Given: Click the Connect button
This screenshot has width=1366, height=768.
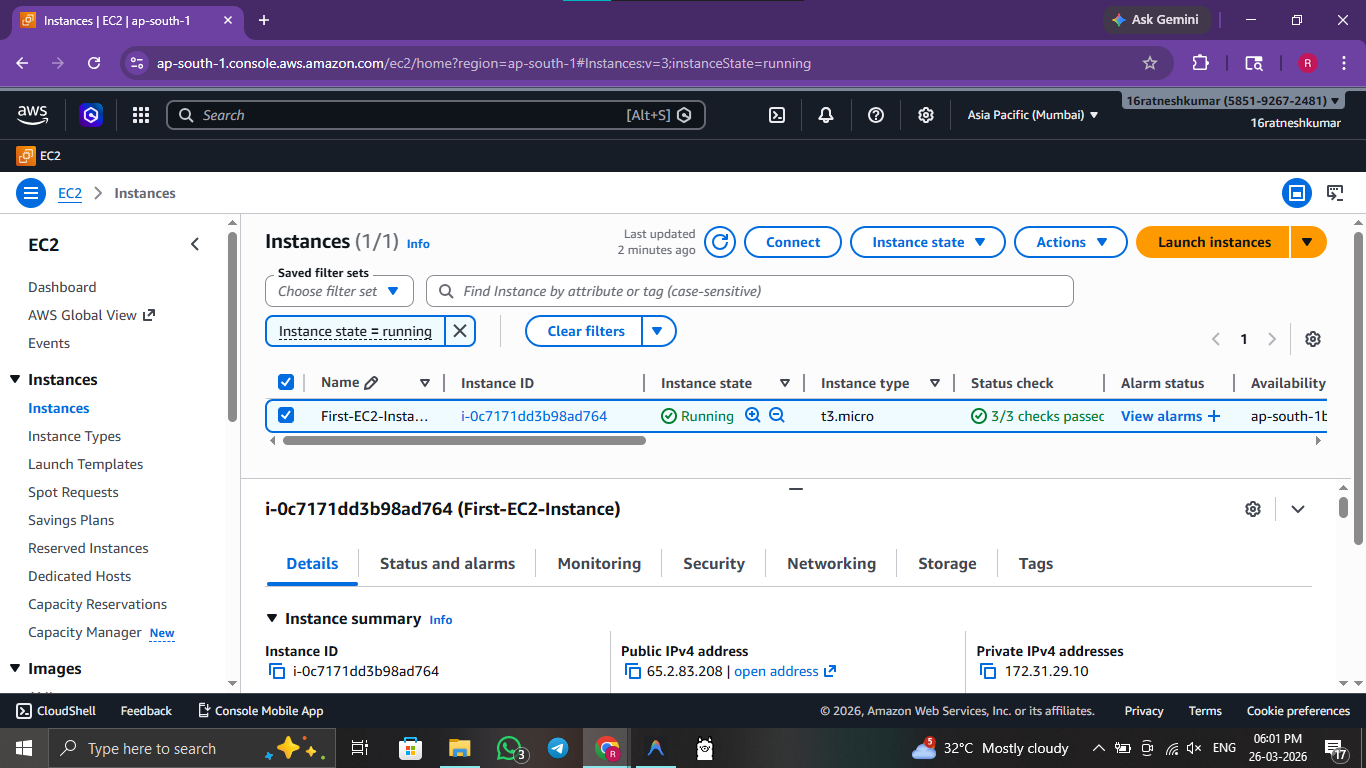Looking at the screenshot, I should pyautogui.click(x=793, y=242).
